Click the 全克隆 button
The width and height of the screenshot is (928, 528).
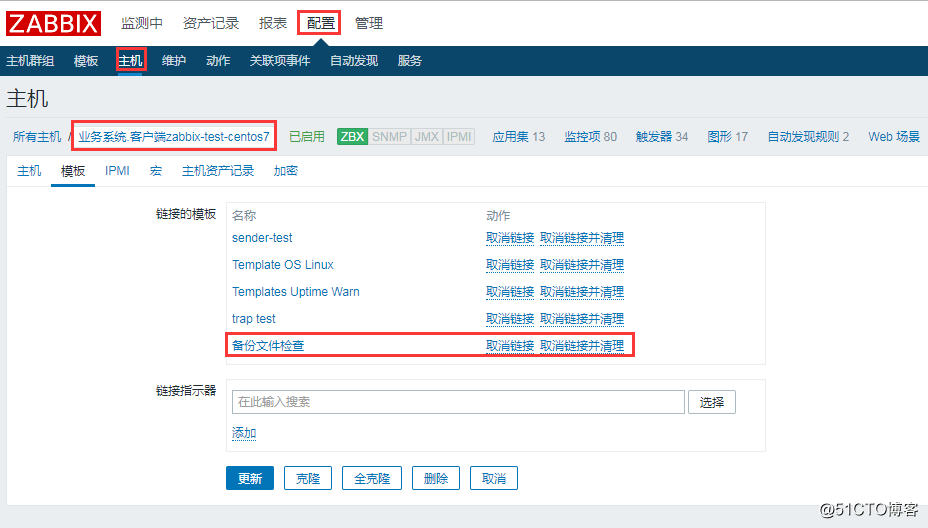(372, 478)
